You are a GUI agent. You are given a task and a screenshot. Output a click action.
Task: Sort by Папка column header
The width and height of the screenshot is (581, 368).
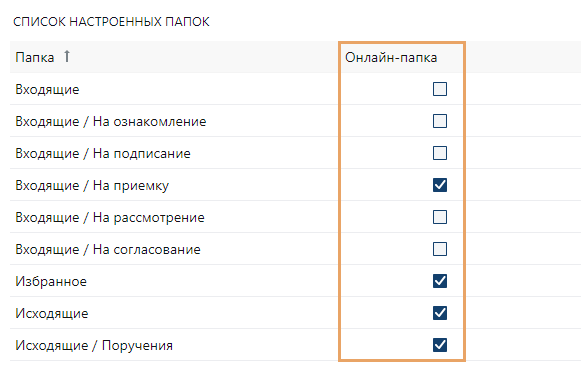tap(35, 57)
